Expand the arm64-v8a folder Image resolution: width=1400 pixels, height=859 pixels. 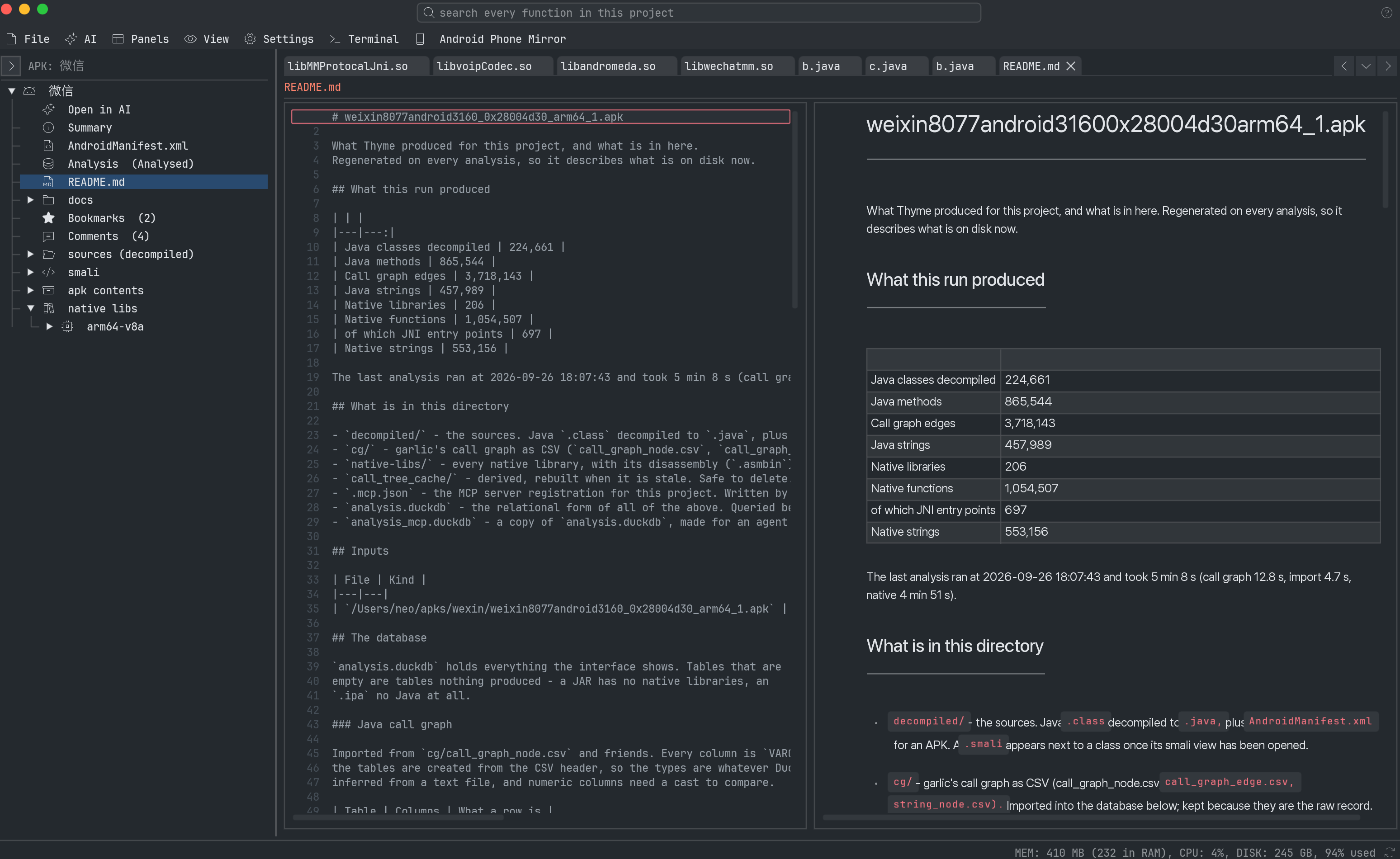(x=49, y=327)
